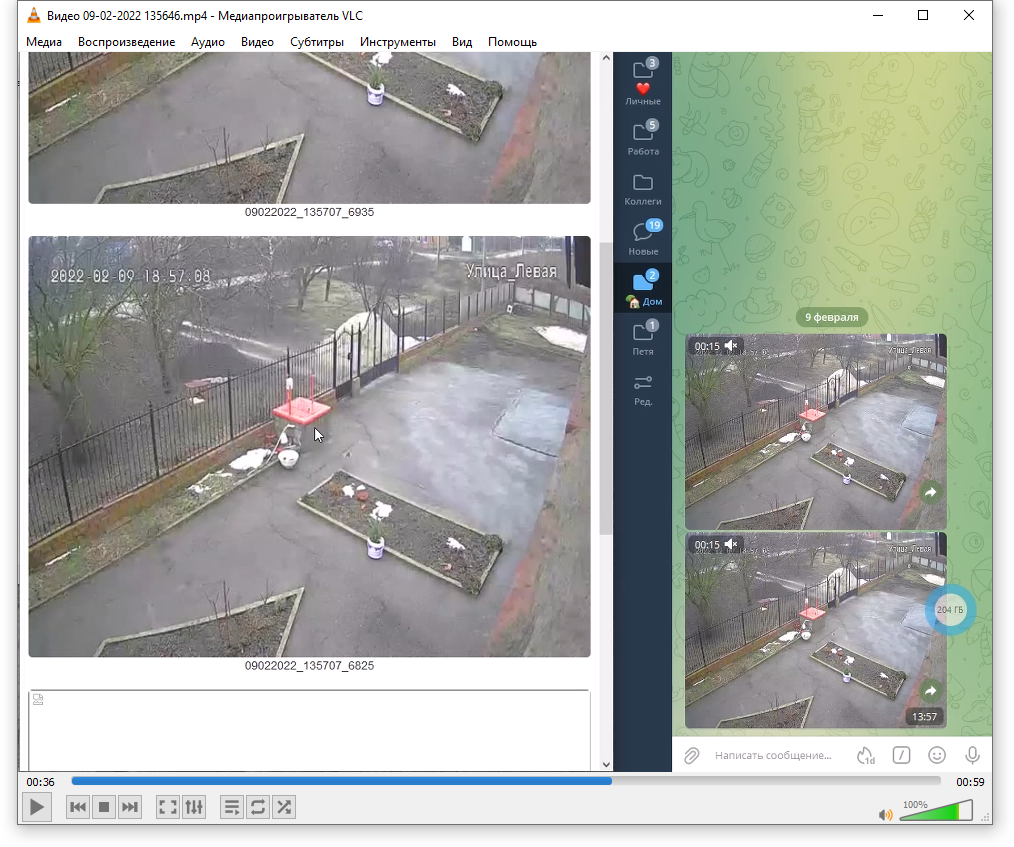Open the Аудио menu
The width and height of the screenshot is (1014, 847).
point(208,41)
